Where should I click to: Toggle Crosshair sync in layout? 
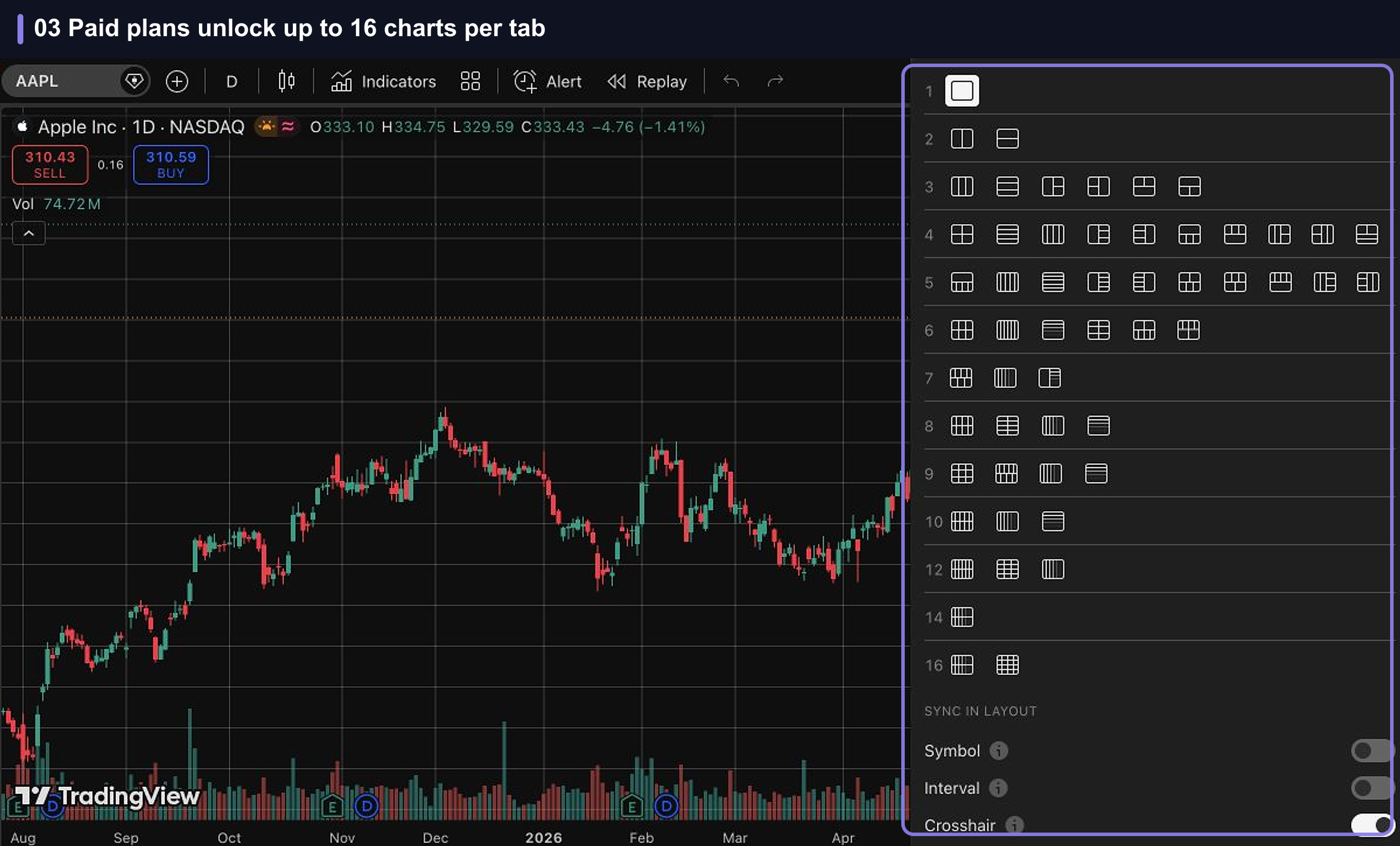(1371, 825)
